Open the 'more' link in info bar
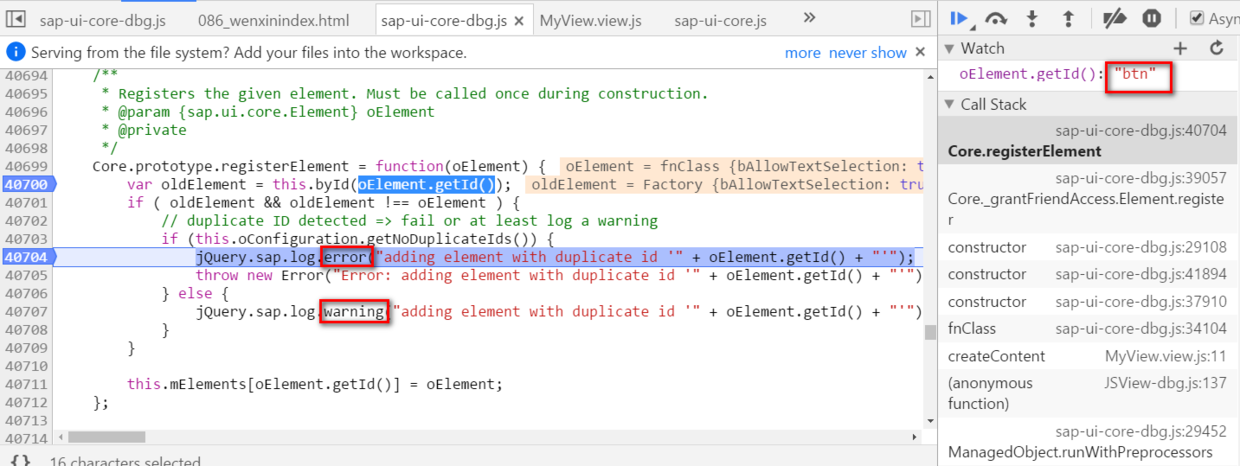Image resolution: width=1240 pixels, height=466 pixels. 802,52
